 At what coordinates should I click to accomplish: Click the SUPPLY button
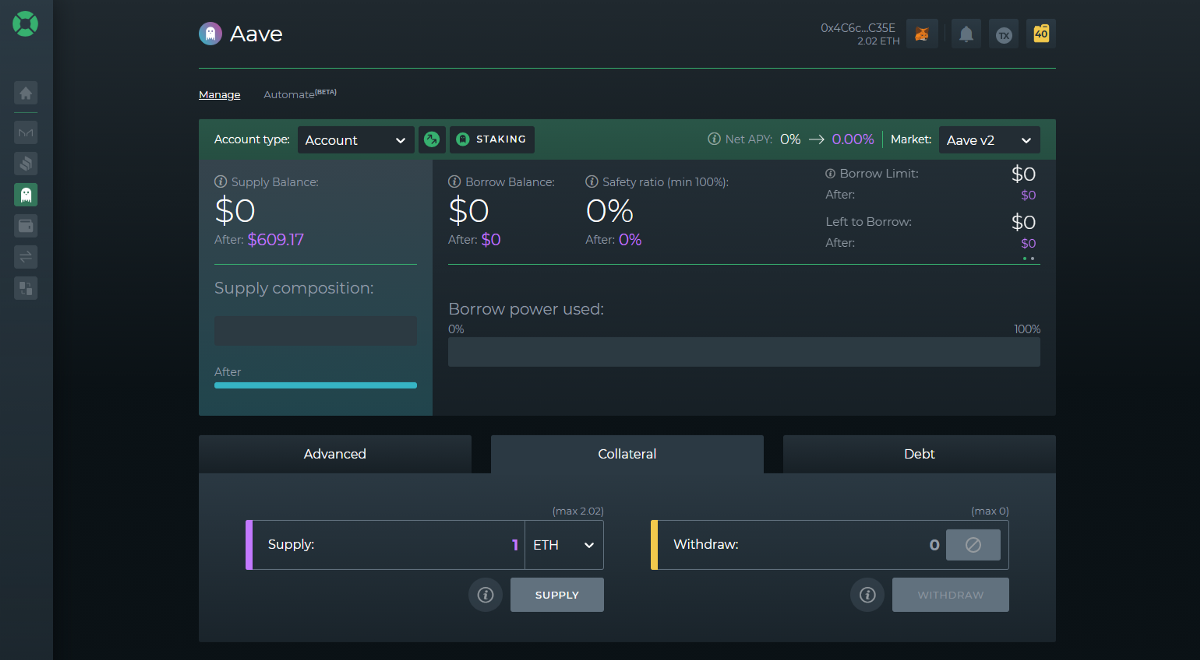(x=557, y=595)
